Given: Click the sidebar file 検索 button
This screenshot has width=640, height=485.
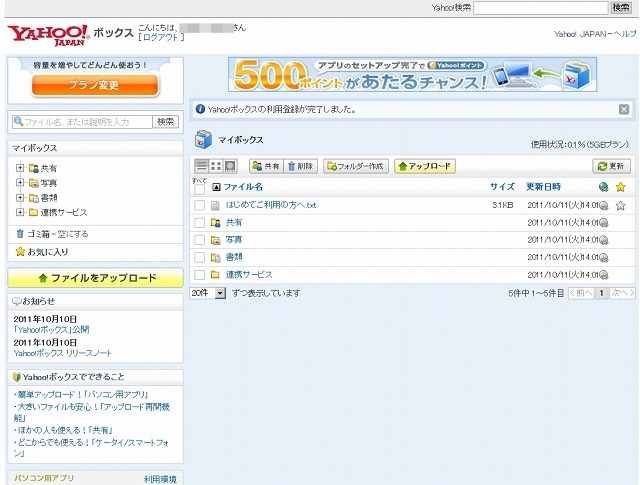Looking at the screenshot, I should click(165, 122).
